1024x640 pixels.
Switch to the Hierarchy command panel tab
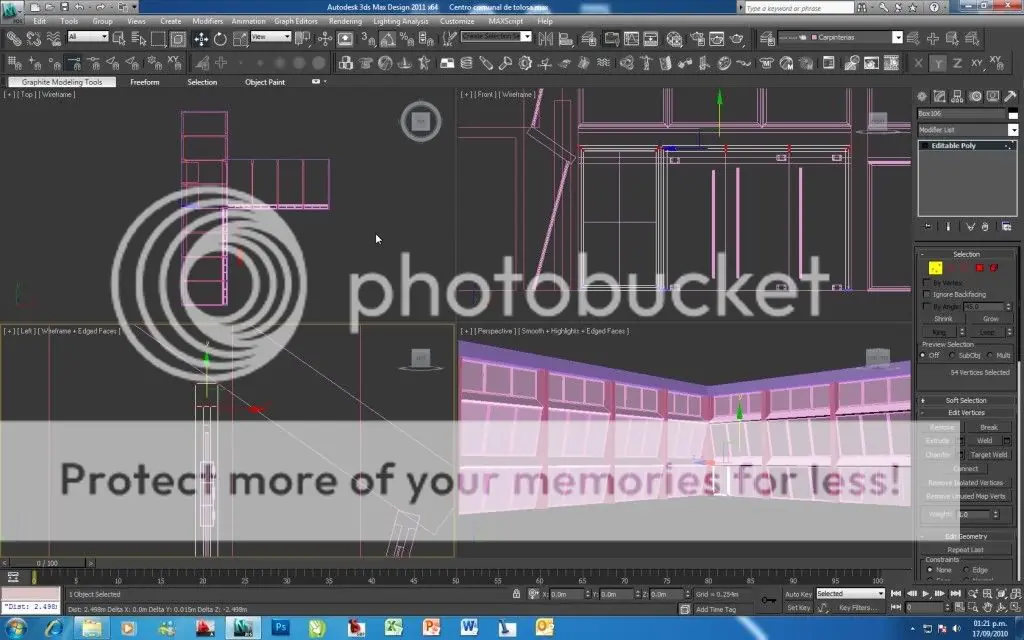(957, 96)
